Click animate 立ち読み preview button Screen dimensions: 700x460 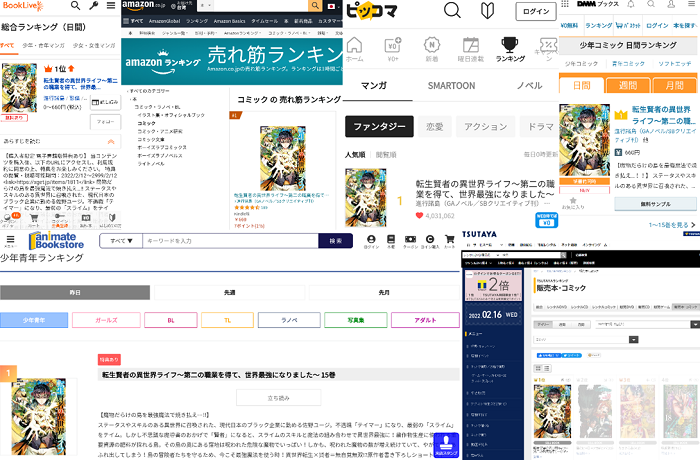[x=279, y=397]
